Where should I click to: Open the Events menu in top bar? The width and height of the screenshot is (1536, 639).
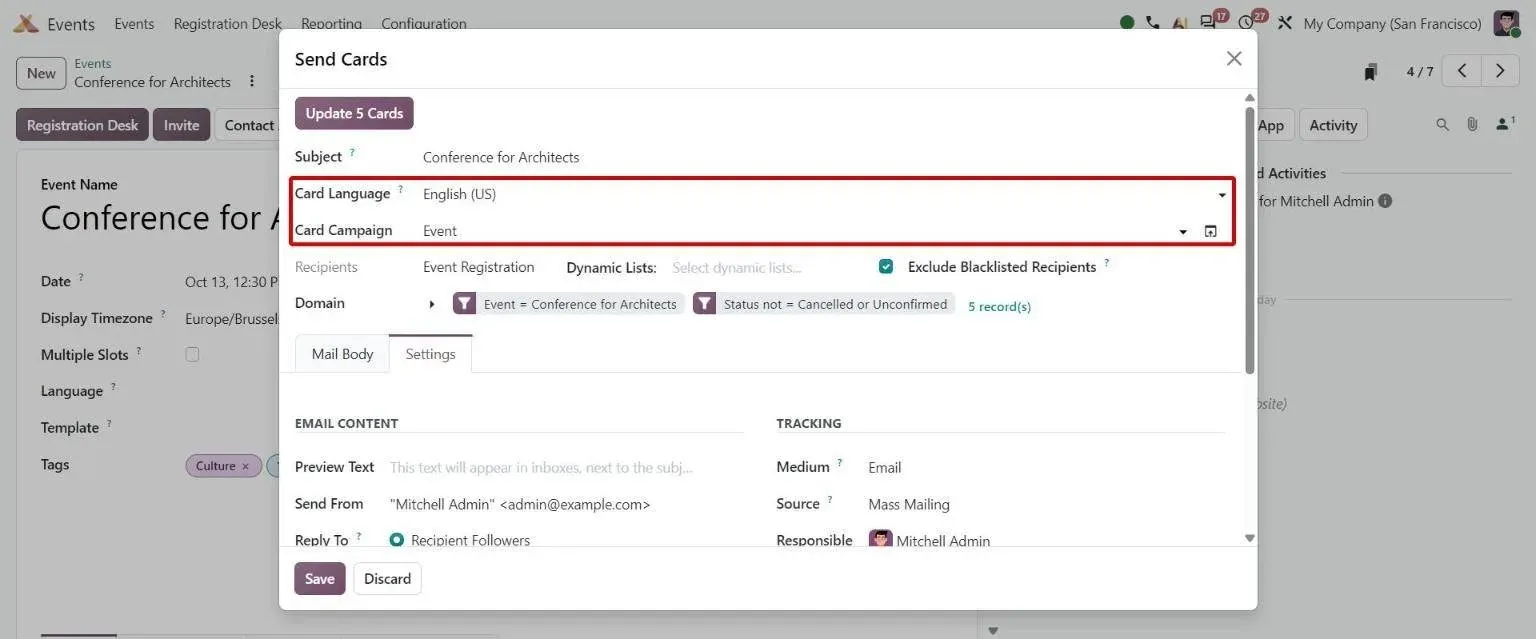click(134, 23)
